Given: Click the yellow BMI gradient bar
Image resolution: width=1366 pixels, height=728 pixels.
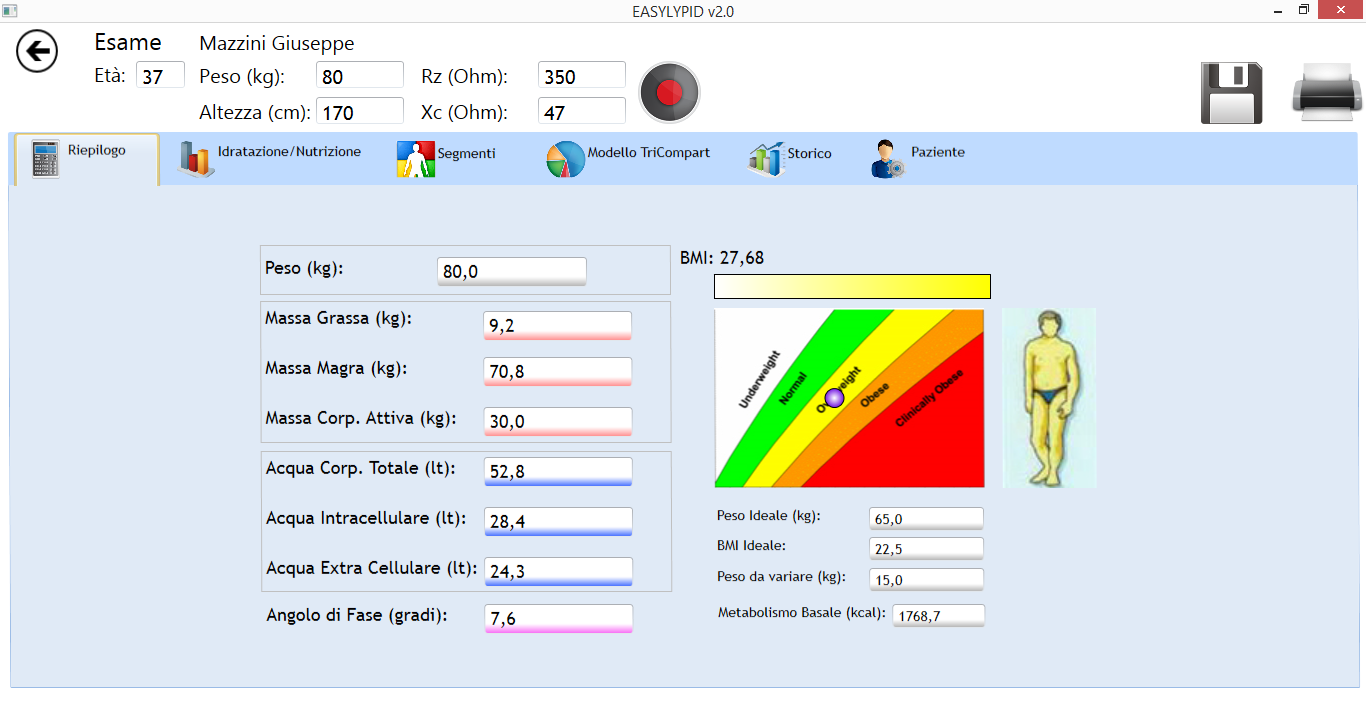Looking at the screenshot, I should (x=852, y=286).
